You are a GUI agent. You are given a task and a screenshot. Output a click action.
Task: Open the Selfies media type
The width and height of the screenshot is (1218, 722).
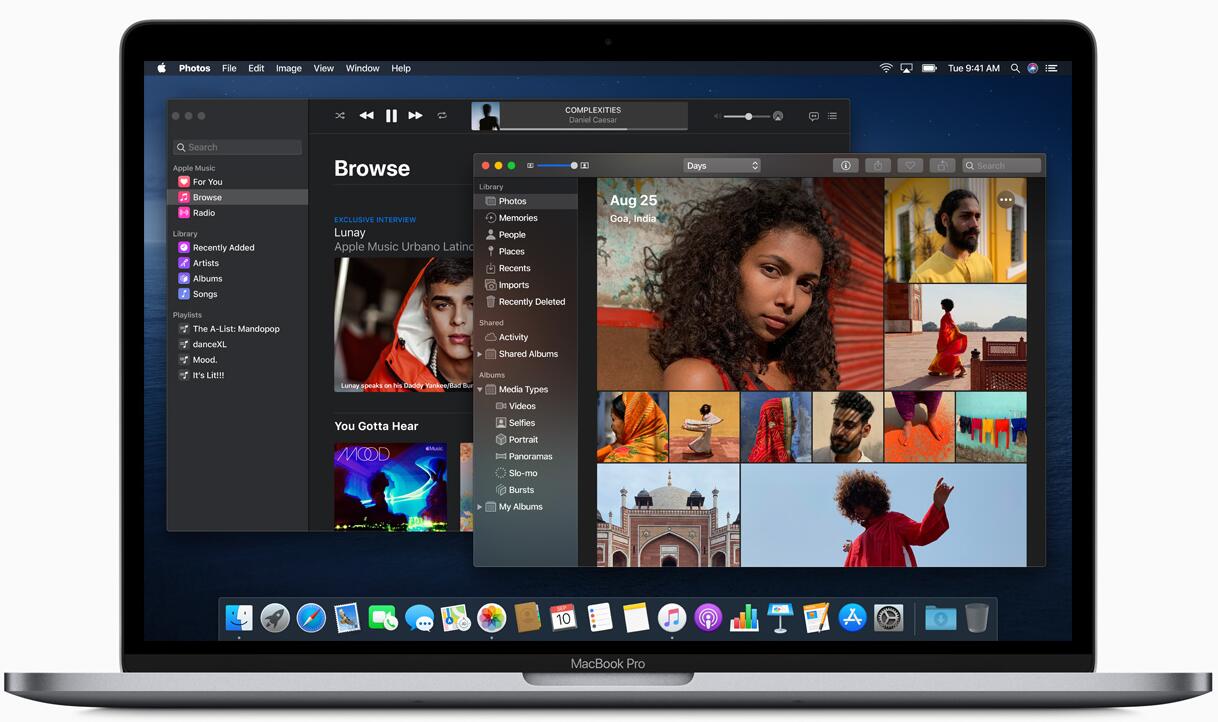pos(521,422)
